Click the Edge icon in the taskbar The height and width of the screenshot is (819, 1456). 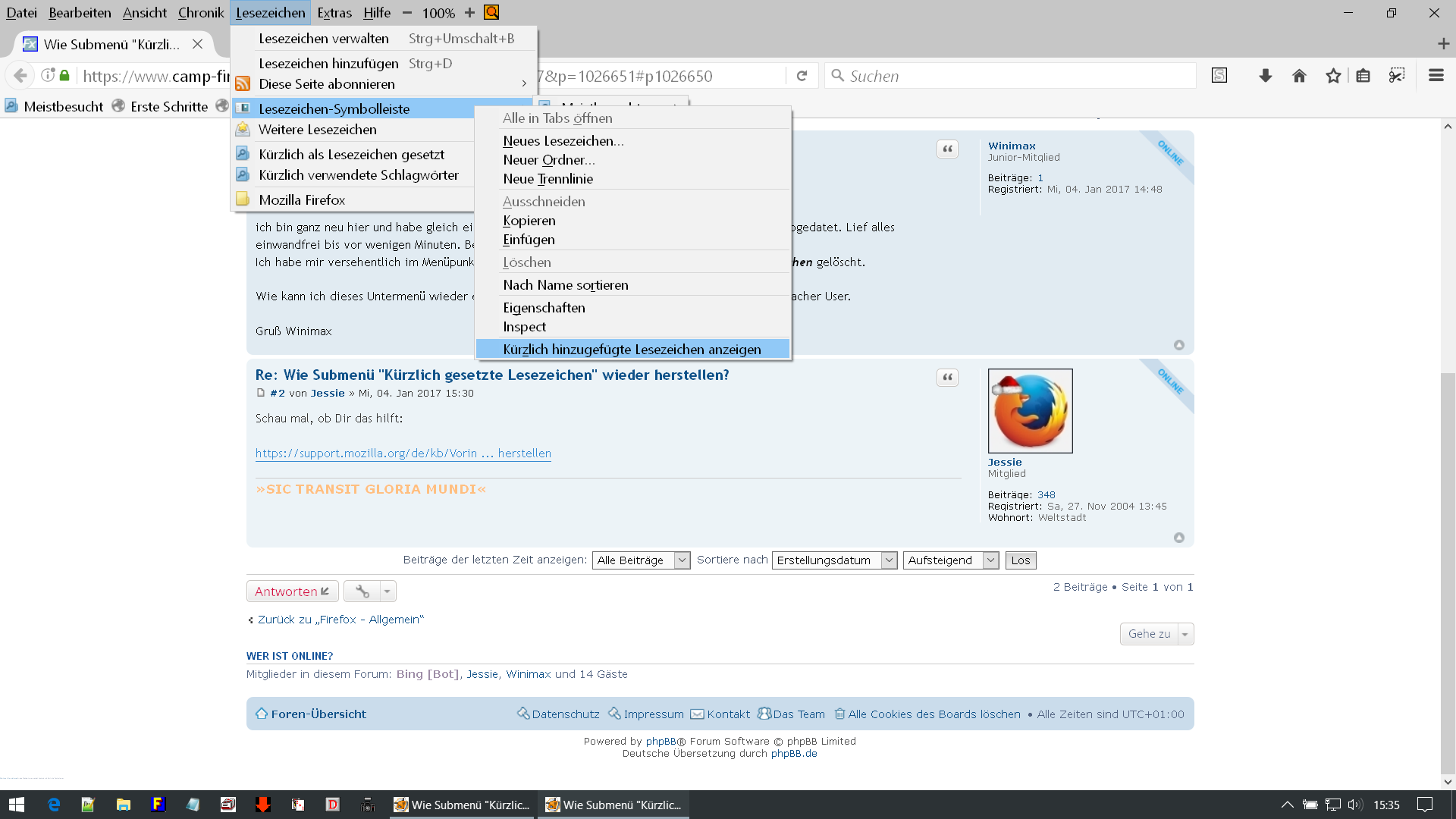click(54, 805)
